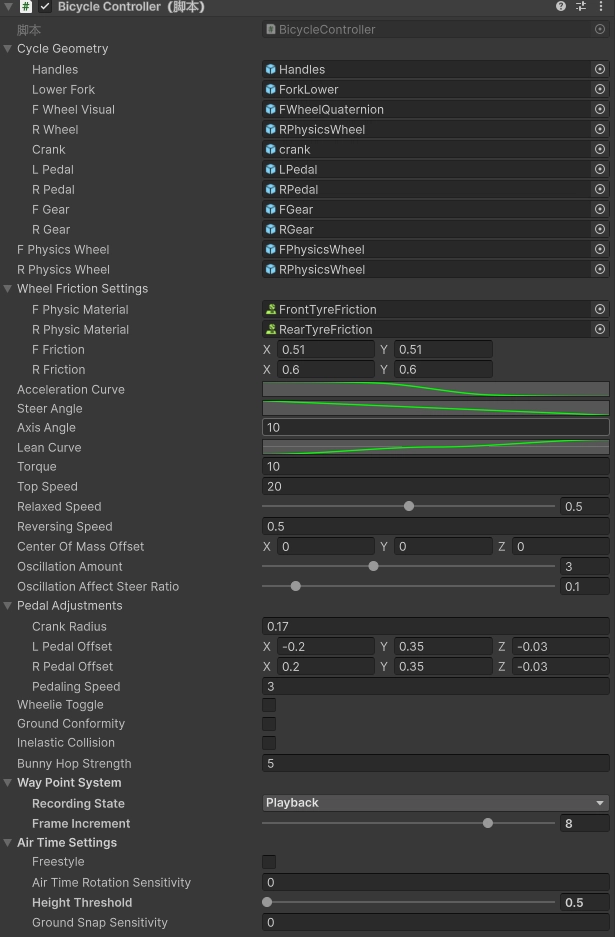
Task: Open object picker for FPhysicsWheel field
Action: click(x=599, y=249)
